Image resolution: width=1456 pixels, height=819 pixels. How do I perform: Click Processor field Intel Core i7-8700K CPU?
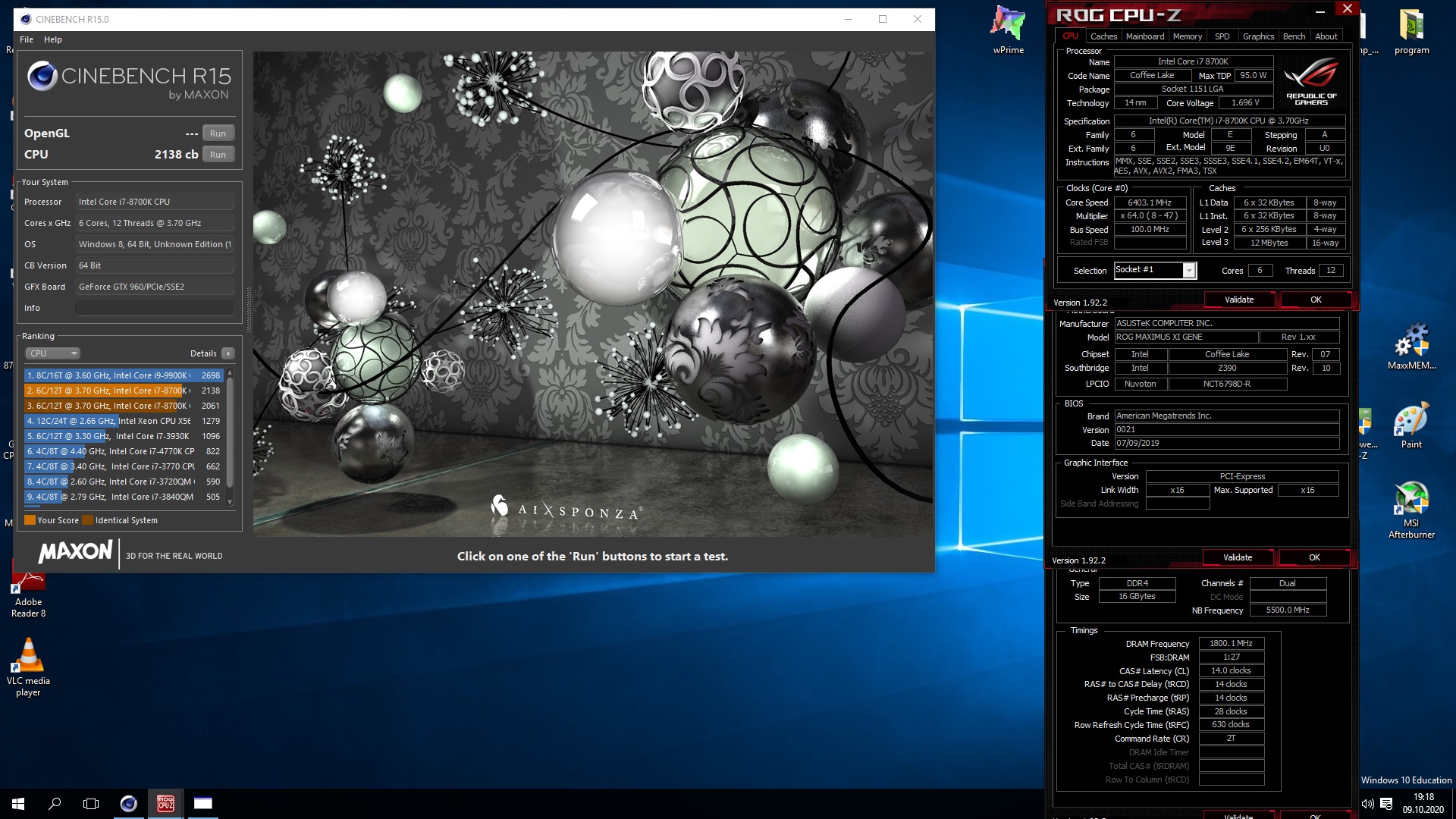tap(155, 202)
